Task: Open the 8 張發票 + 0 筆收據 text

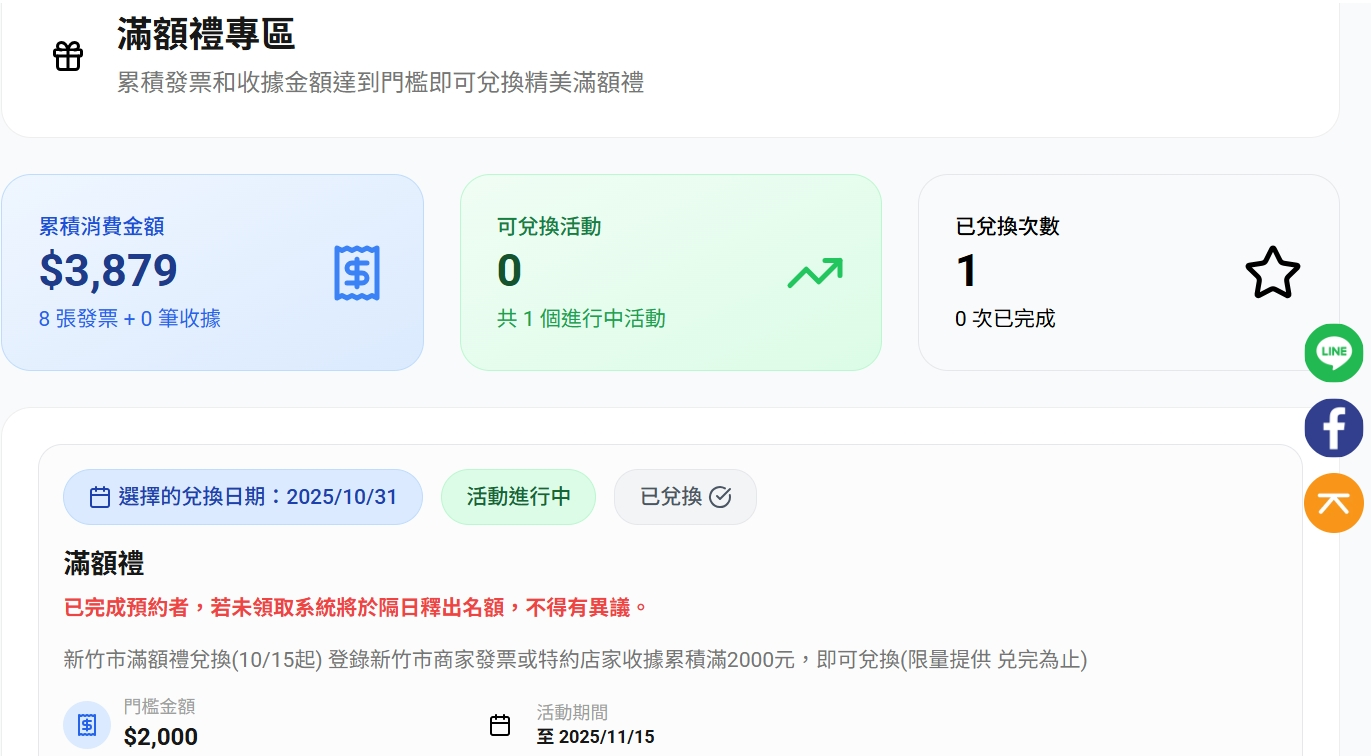Action: pyautogui.click(x=130, y=319)
